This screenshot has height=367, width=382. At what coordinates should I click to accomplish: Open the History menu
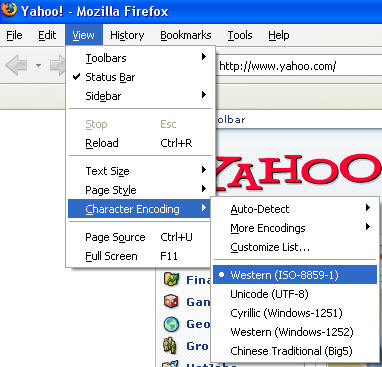point(127,35)
